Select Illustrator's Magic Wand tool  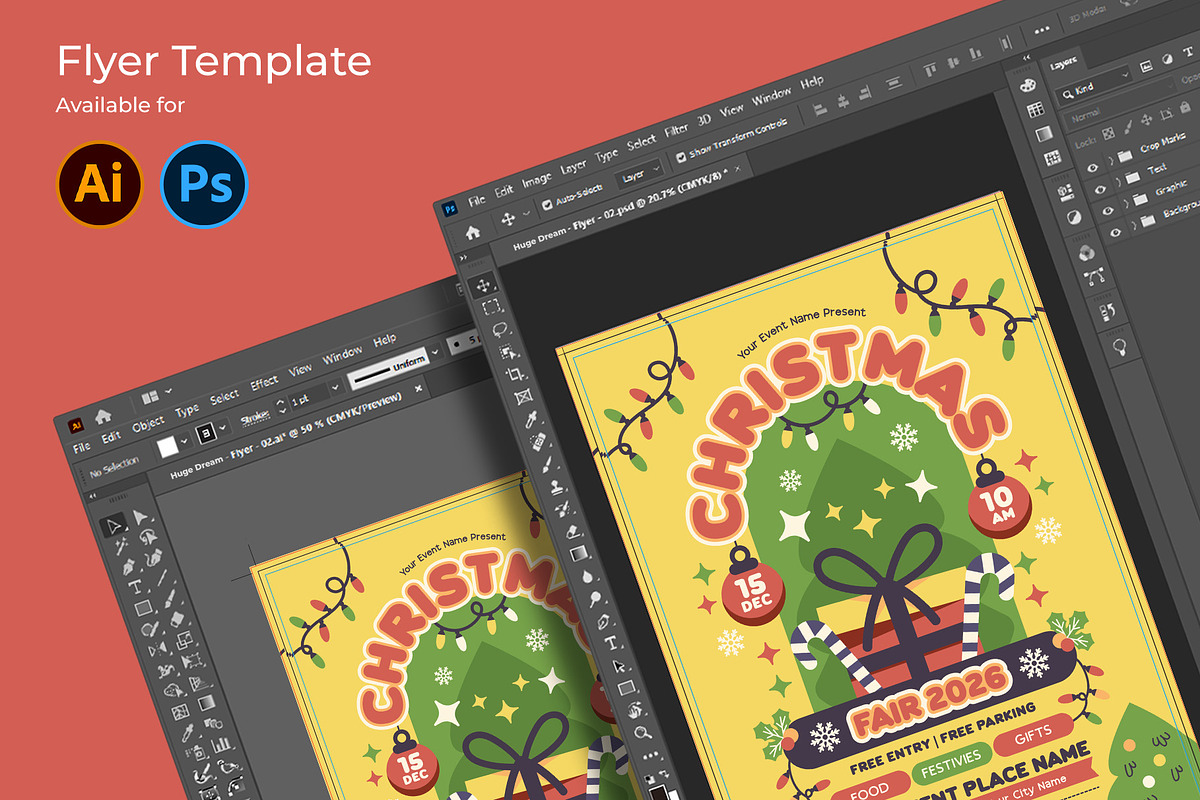coord(120,547)
